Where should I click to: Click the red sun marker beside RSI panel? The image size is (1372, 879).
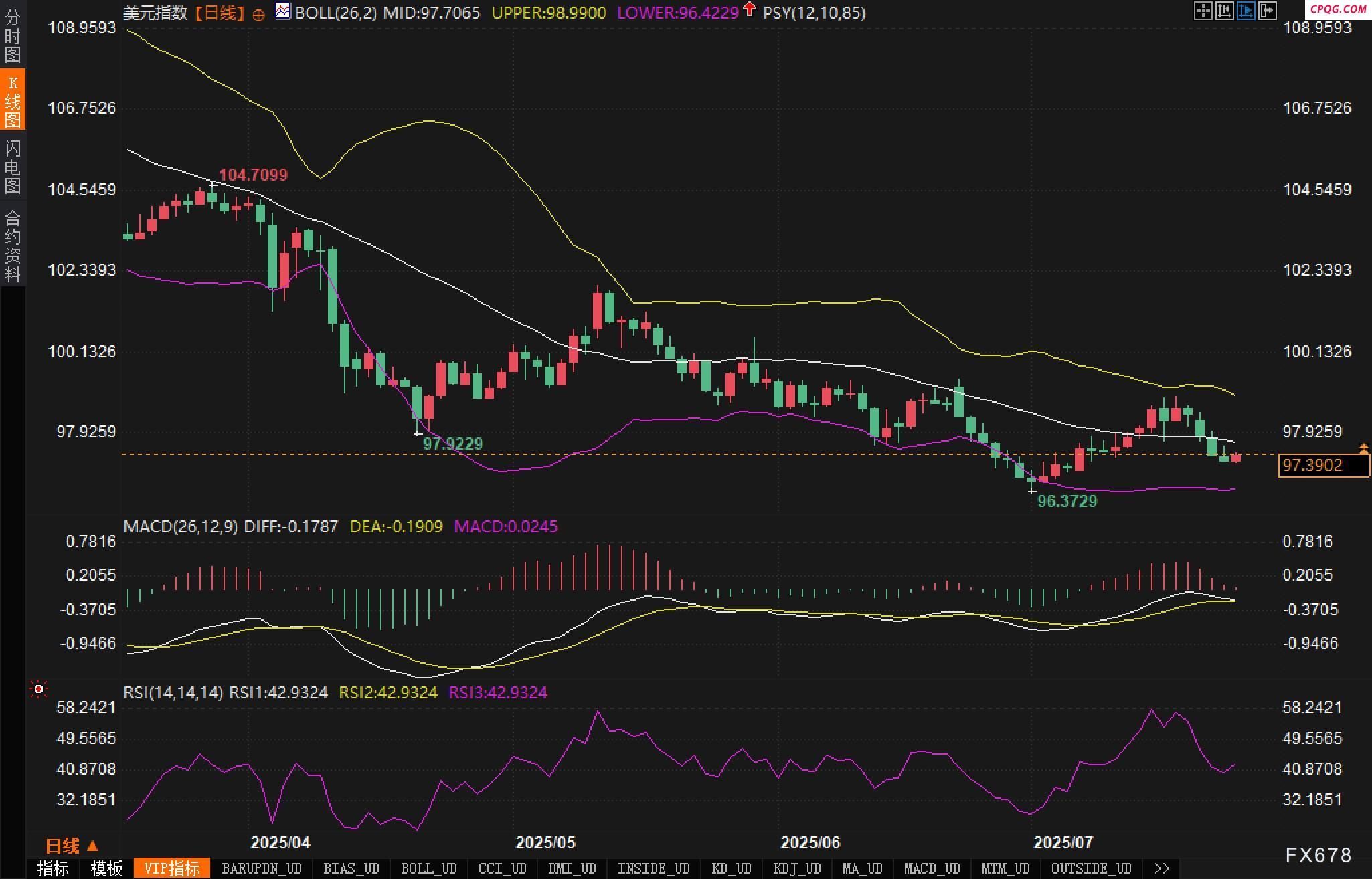click(x=39, y=689)
